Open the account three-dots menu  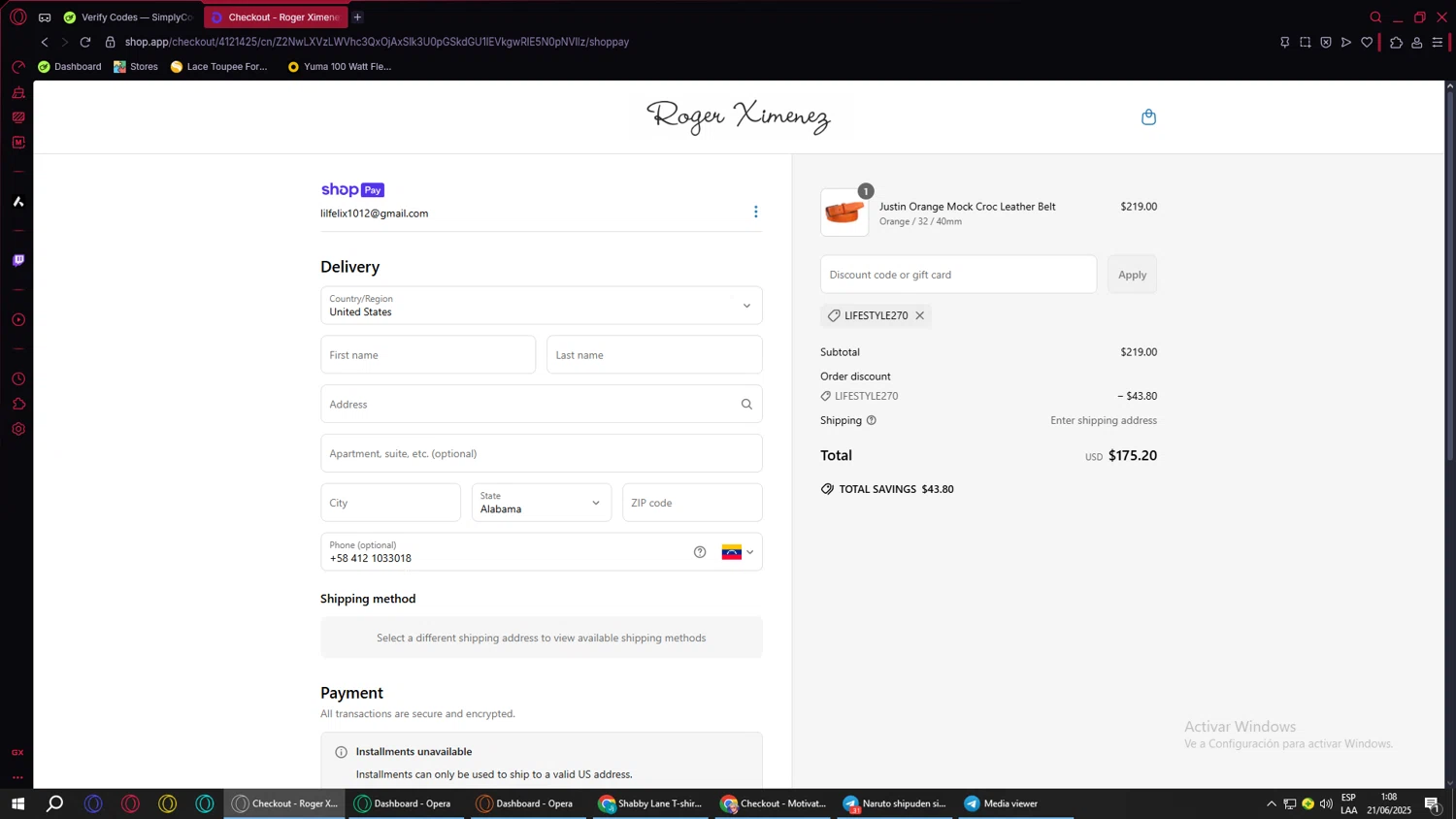[755, 212]
